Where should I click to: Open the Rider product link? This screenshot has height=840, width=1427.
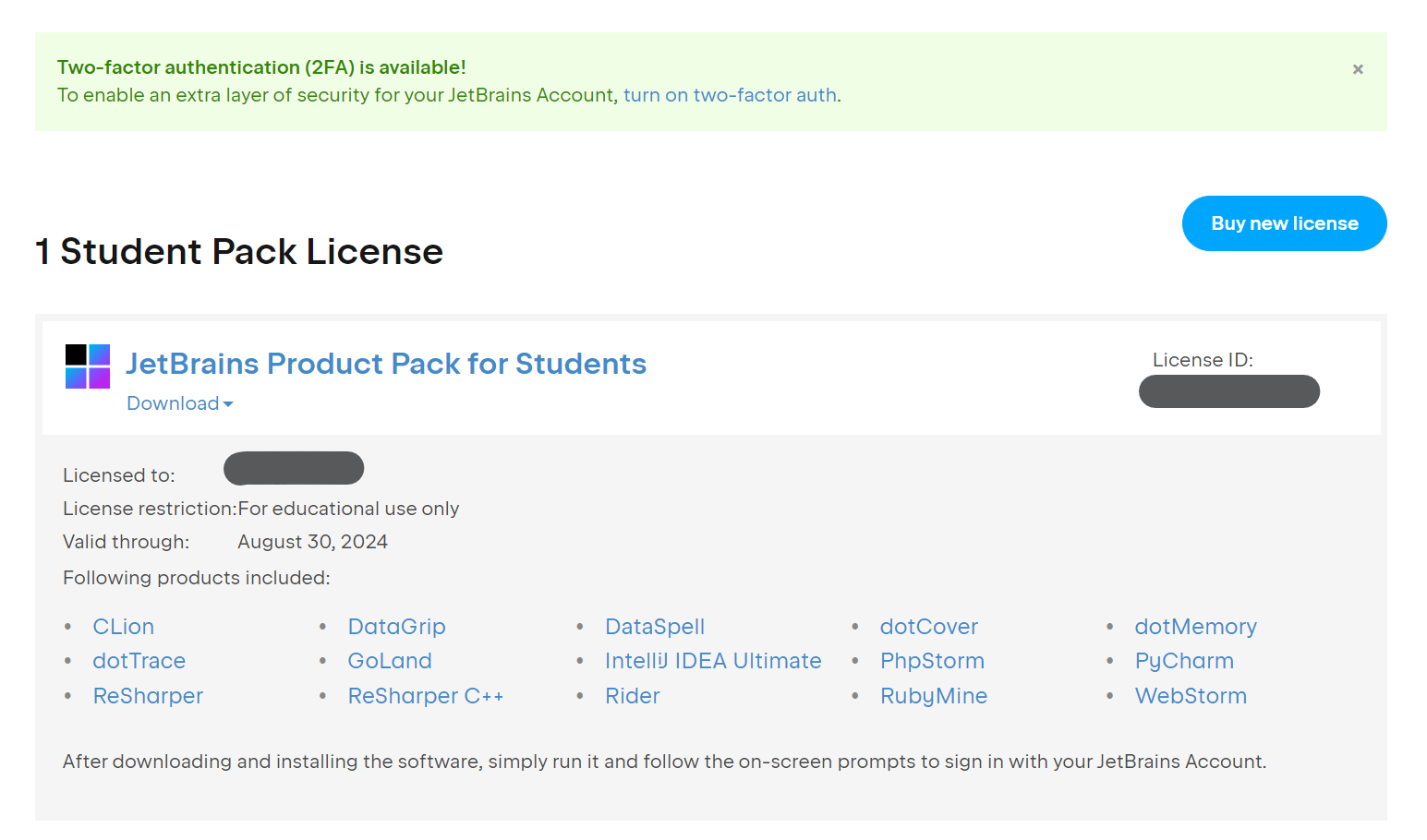[x=633, y=696]
